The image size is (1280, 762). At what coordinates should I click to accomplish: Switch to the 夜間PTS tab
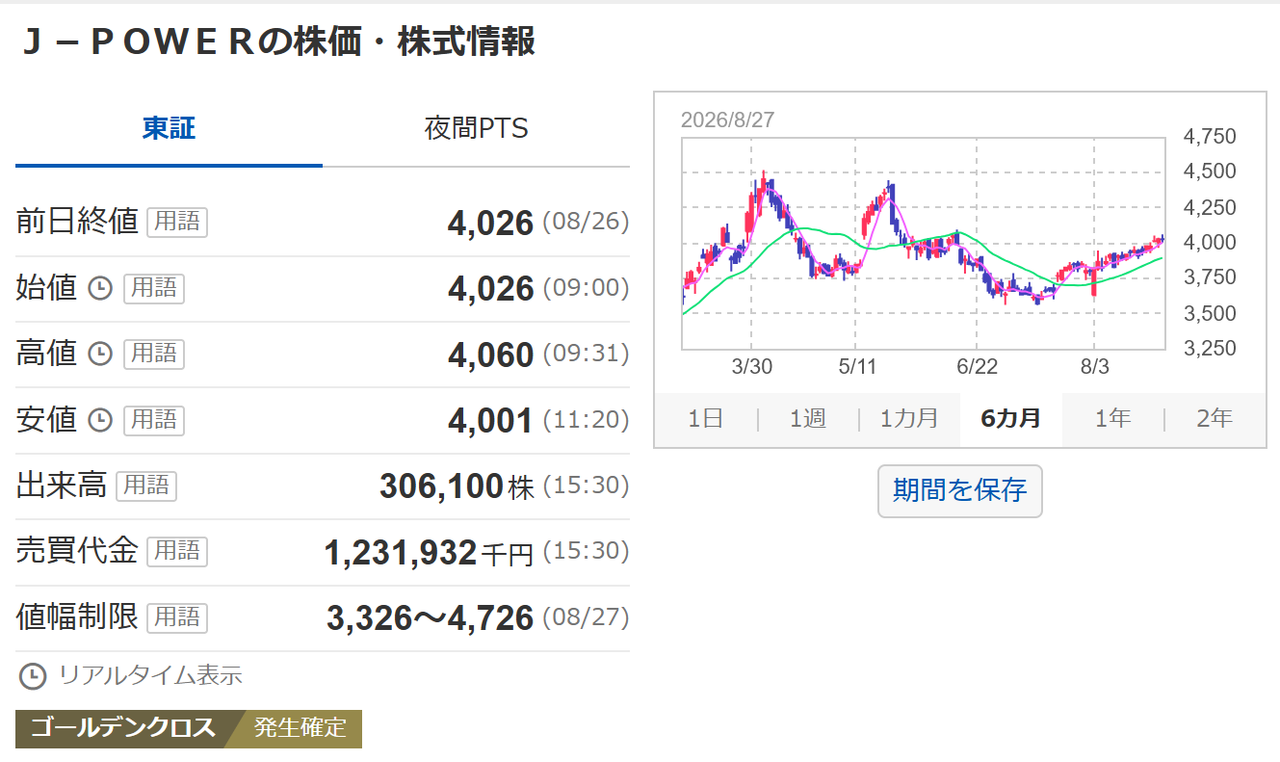tap(476, 129)
